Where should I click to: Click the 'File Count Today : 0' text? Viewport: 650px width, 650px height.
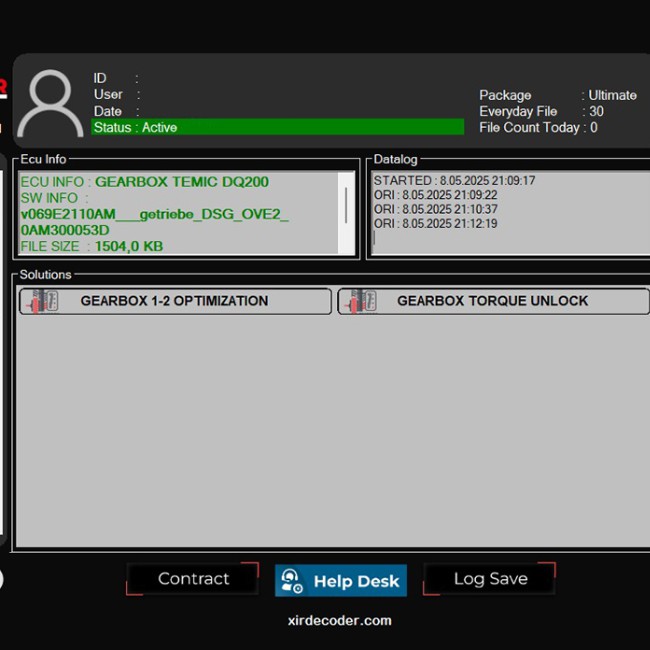538,127
